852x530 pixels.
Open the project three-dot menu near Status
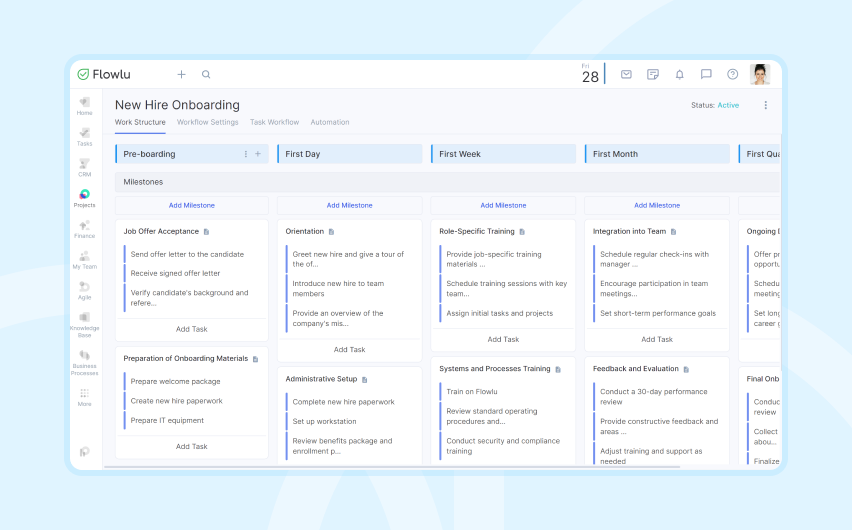pyautogui.click(x=766, y=105)
